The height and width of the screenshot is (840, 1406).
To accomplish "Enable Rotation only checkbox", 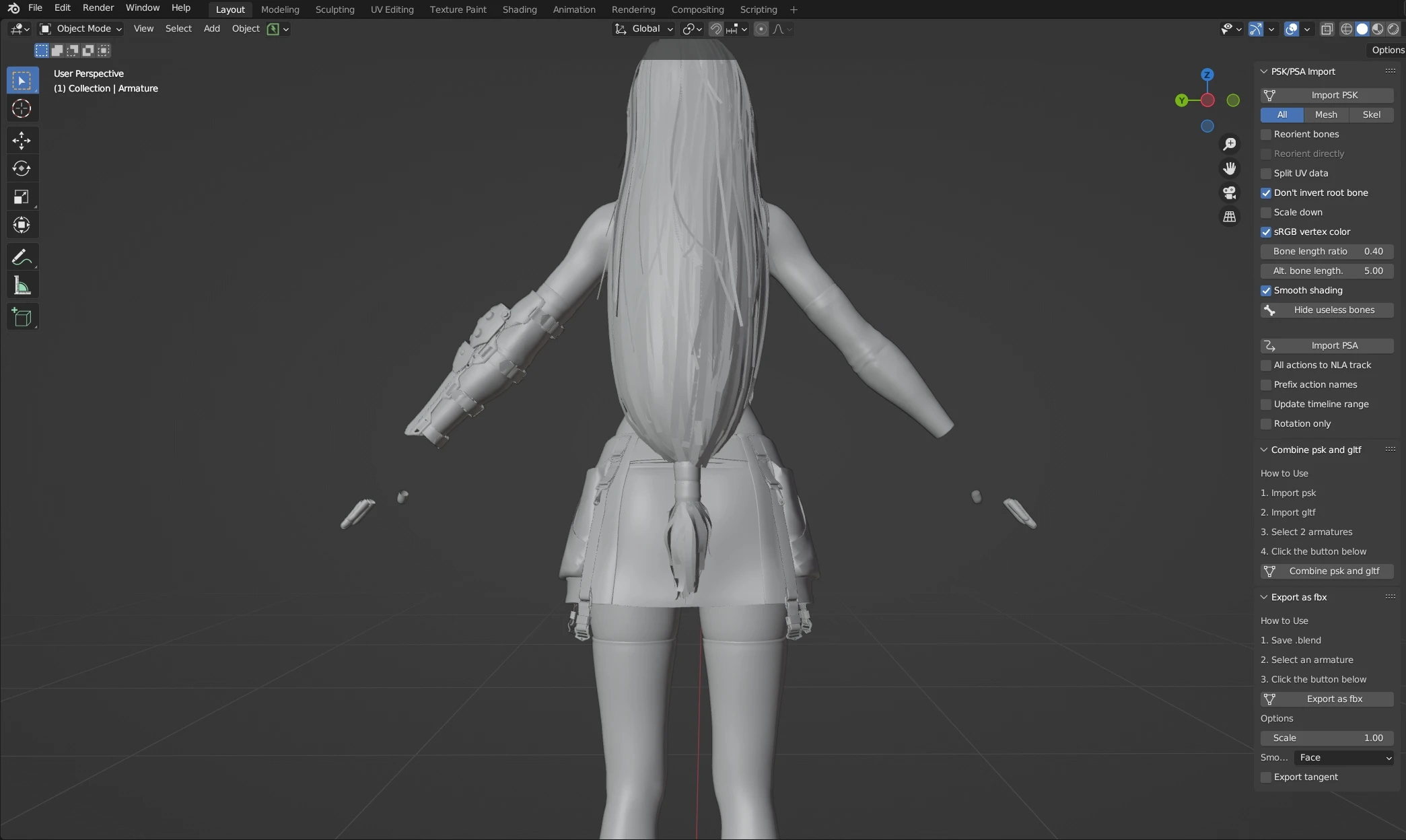I will tap(1266, 424).
